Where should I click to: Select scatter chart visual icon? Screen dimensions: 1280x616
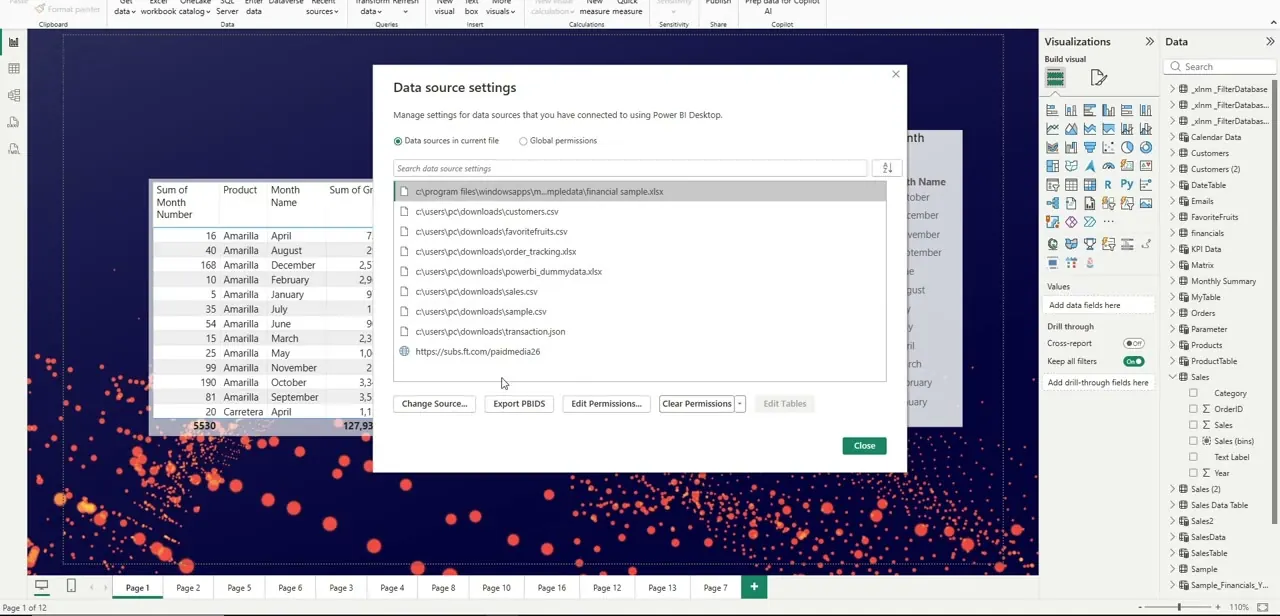(x=1108, y=147)
